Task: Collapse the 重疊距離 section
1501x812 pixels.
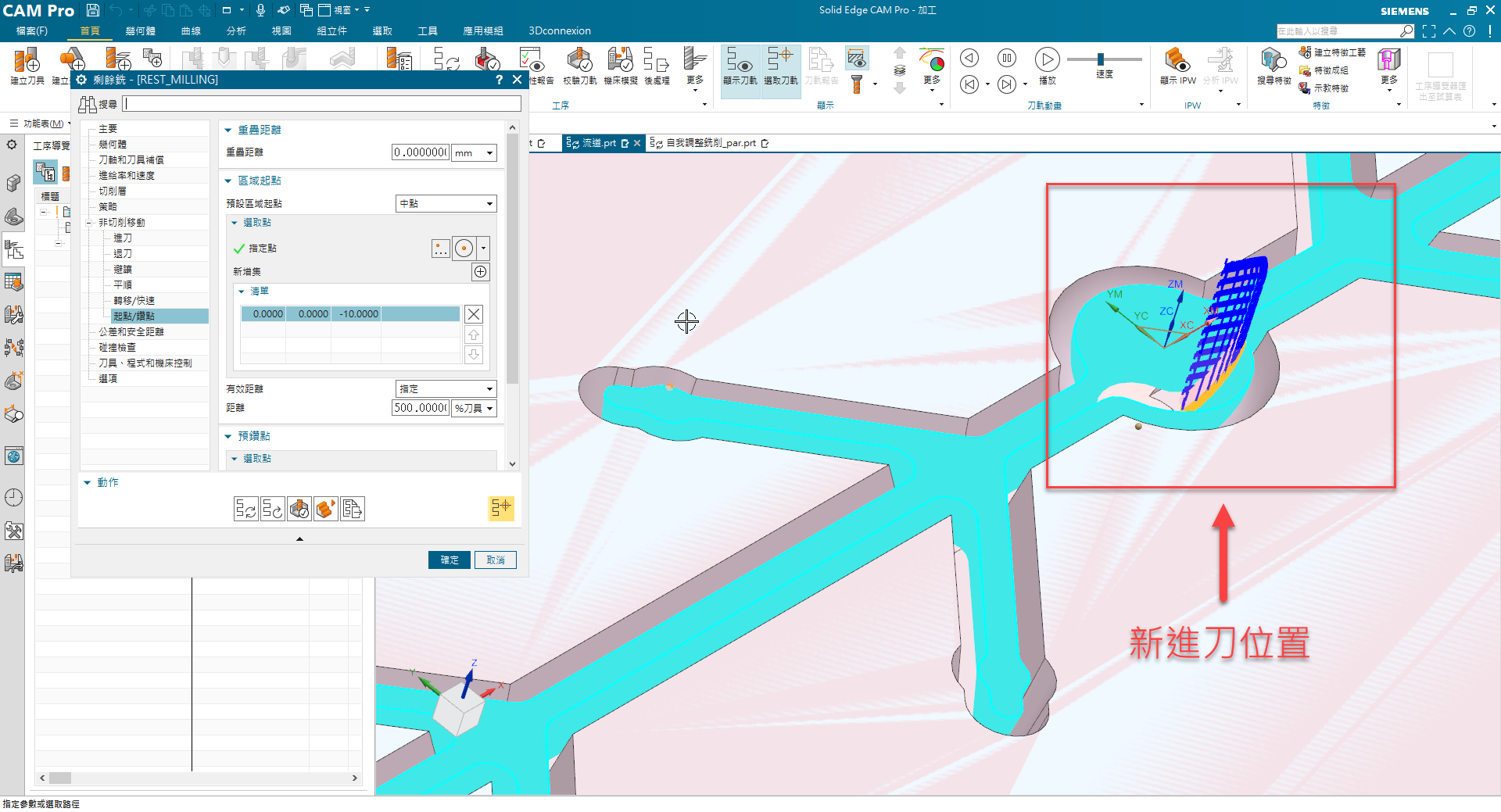Action: click(228, 131)
